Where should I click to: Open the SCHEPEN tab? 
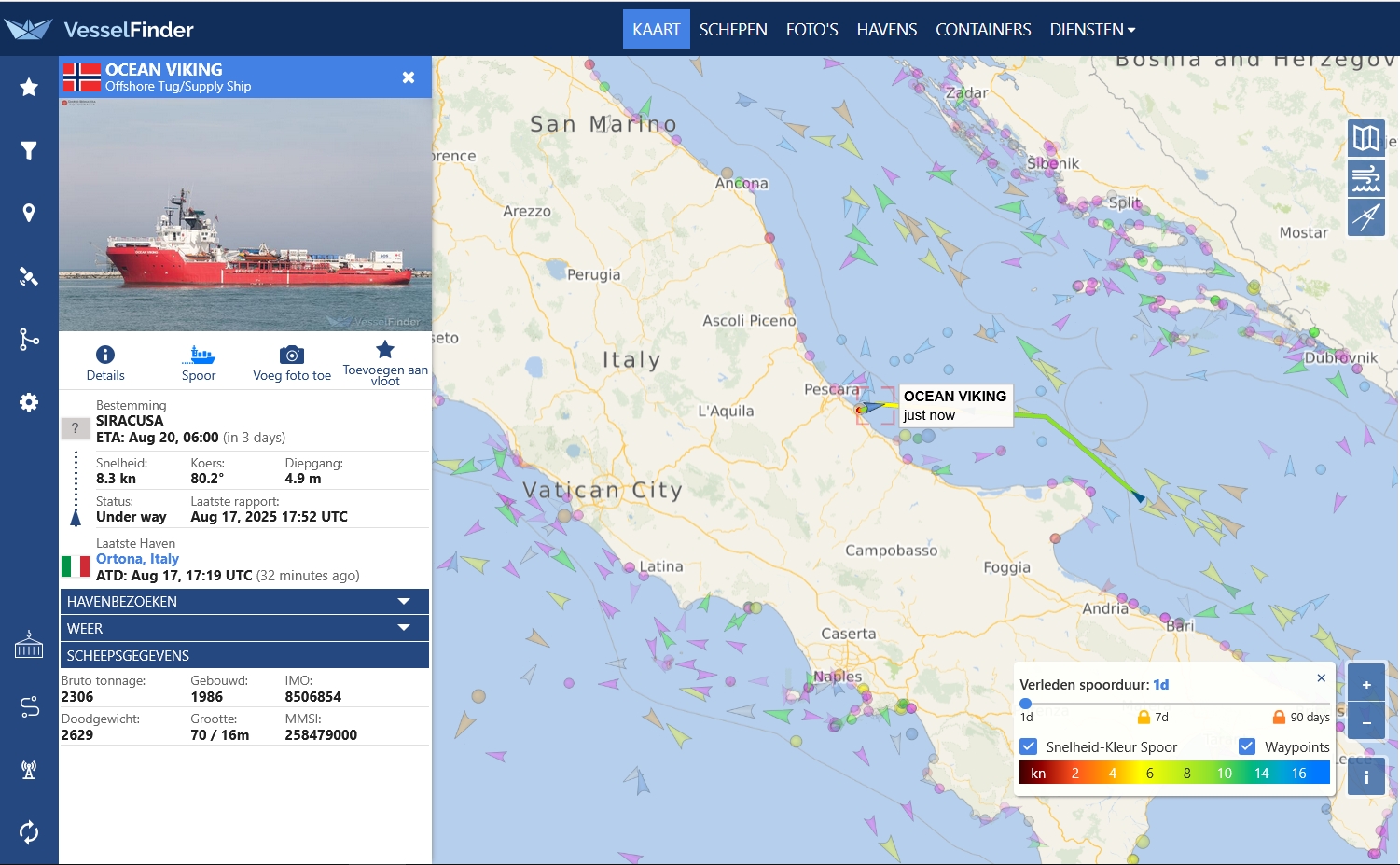tap(733, 30)
